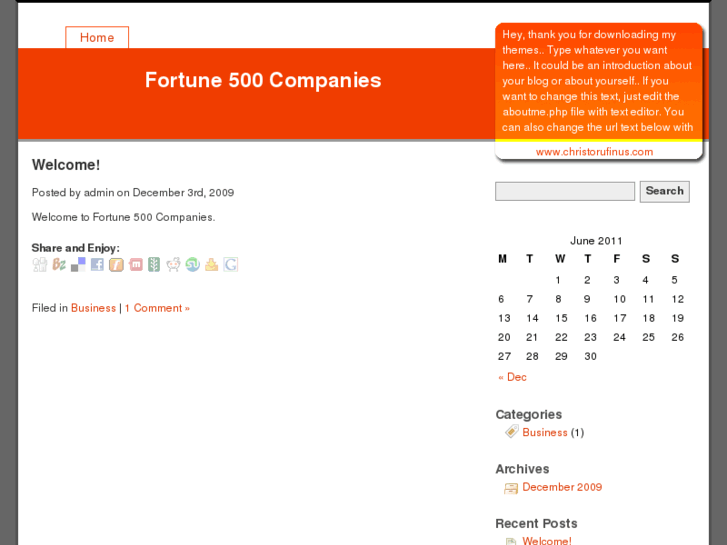Viewport: 727px width, 545px height.
Task: Submit post to Reddit icon
Action: [173, 265]
